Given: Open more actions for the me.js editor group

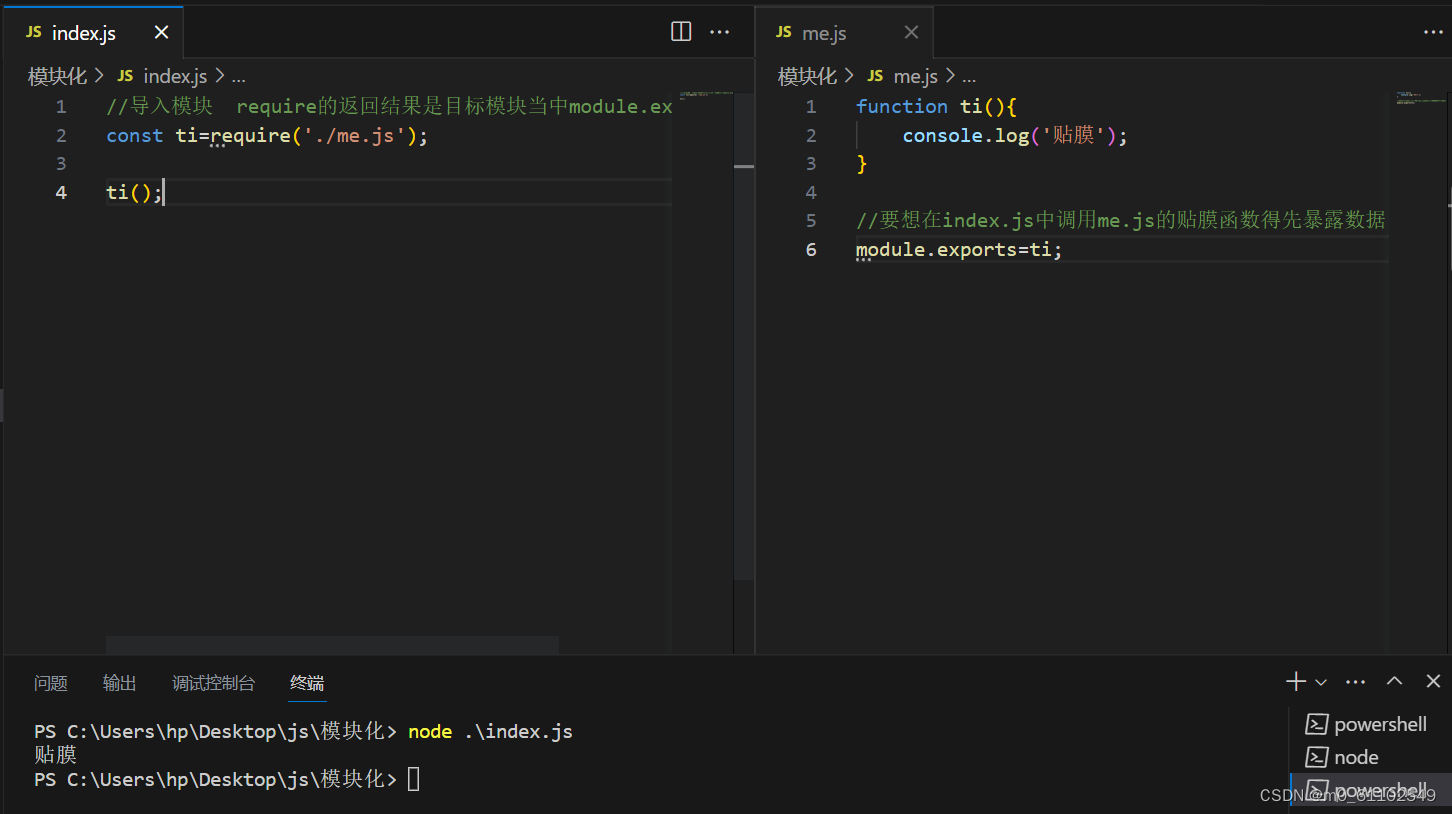Looking at the screenshot, I should coord(1434,31).
